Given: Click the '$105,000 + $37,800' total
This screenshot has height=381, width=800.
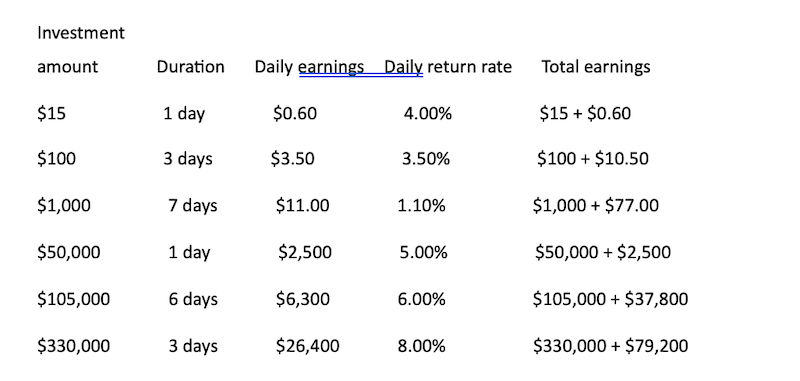Looking at the screenshot, I should click(x=610, y=299).
